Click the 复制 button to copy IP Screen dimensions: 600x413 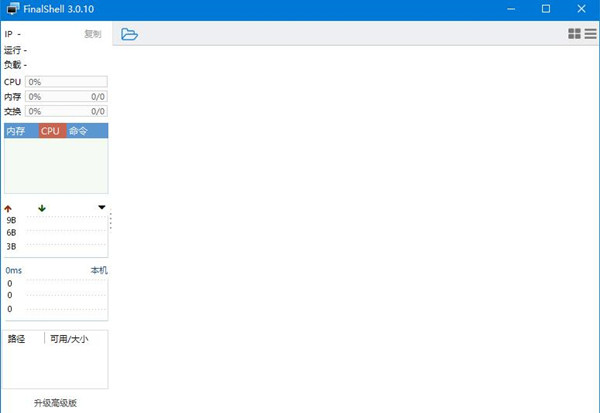tap(93, 34)
